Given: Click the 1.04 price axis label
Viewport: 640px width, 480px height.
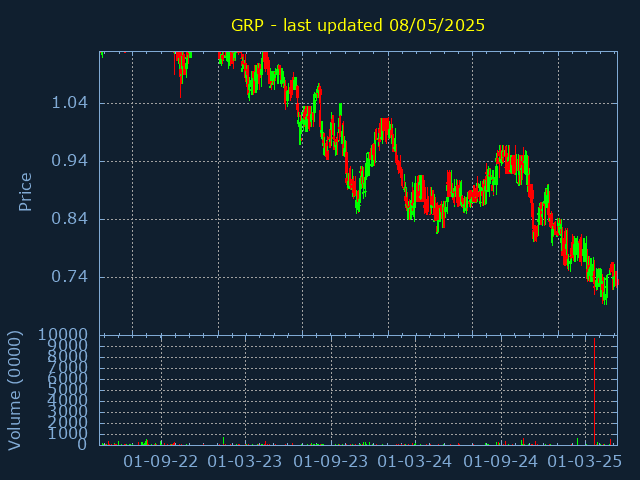Looking at the screenshot, I should tap(69, 103).
